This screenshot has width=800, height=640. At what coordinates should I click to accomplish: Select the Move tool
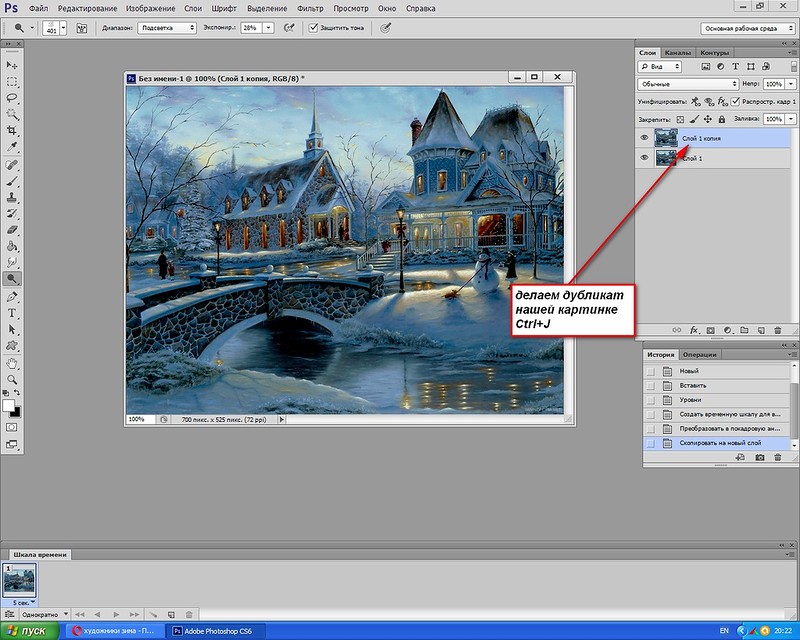[11, 65]
